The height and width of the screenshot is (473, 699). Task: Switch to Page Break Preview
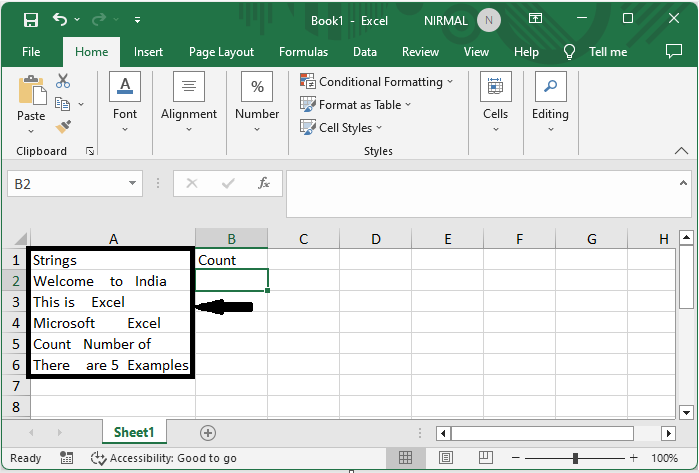pos(485,457)
